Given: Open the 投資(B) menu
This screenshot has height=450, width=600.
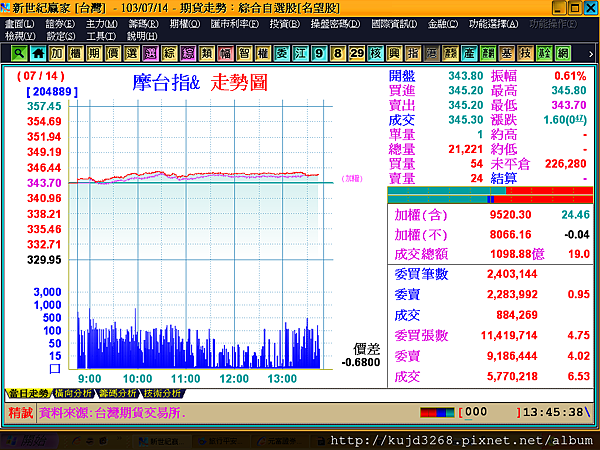Looking at the screenshot, I should click(285, 24).
